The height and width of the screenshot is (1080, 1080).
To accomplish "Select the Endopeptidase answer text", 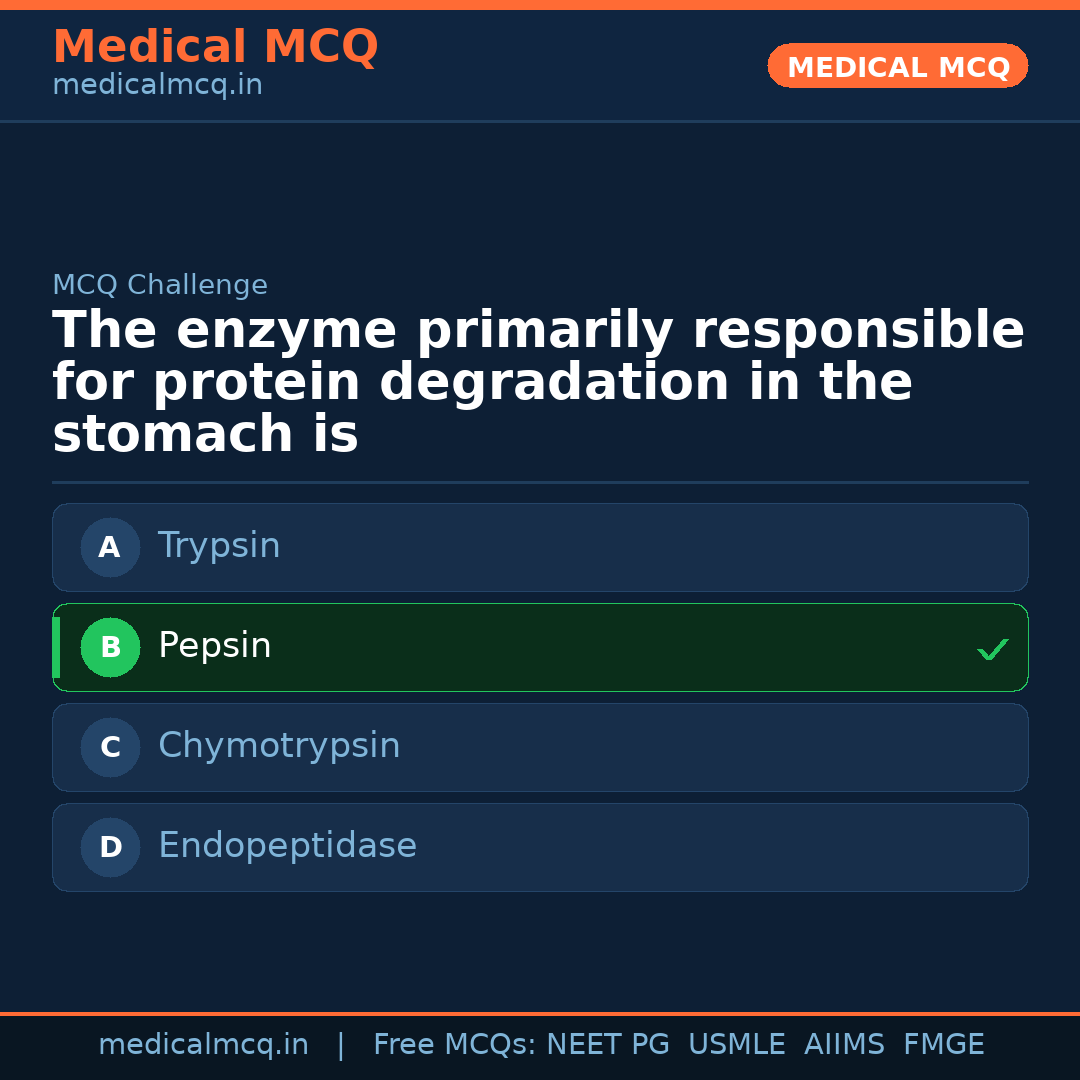I will click(287, 846).
